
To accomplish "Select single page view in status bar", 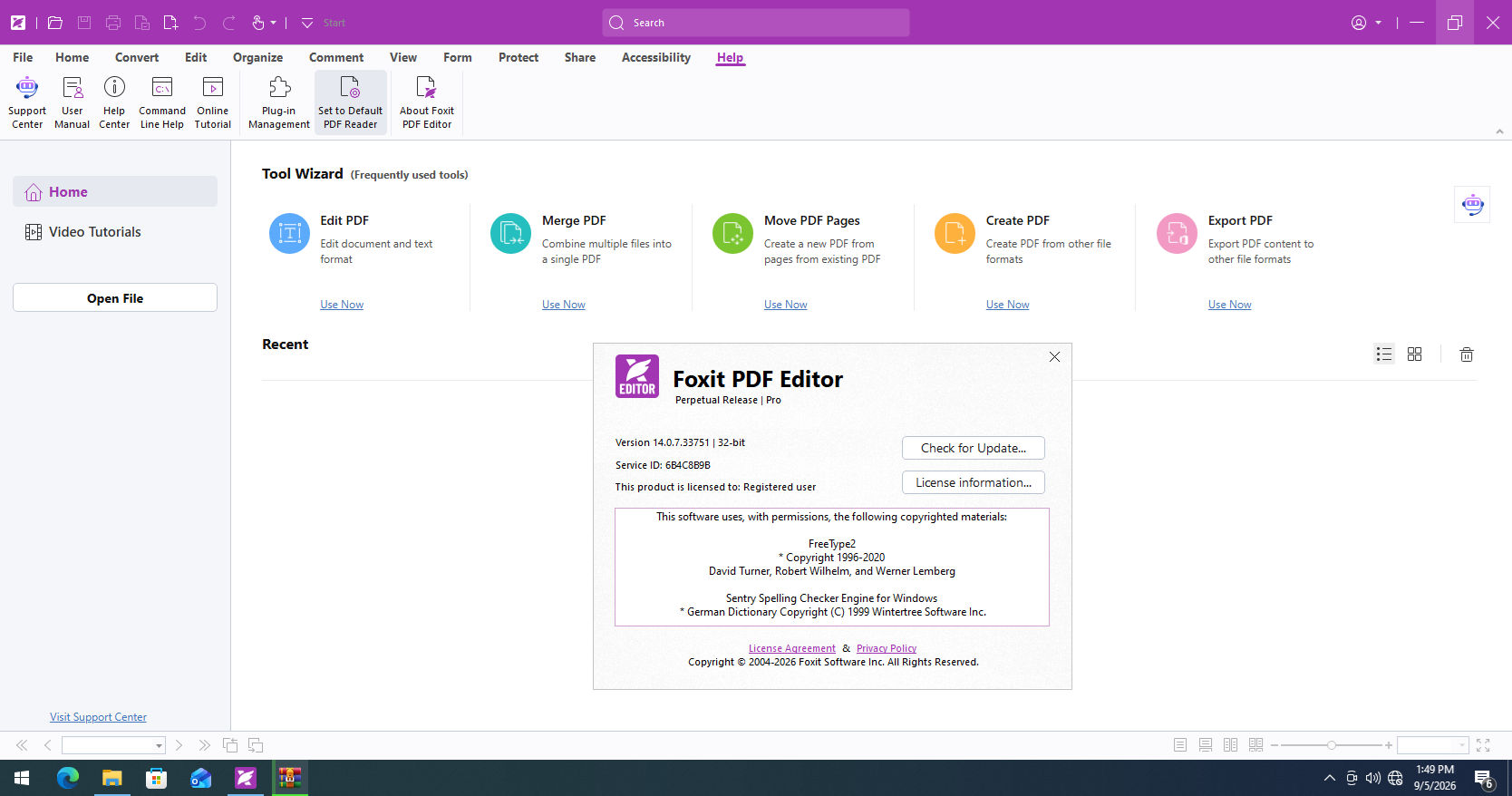I will pos(1180,745).
